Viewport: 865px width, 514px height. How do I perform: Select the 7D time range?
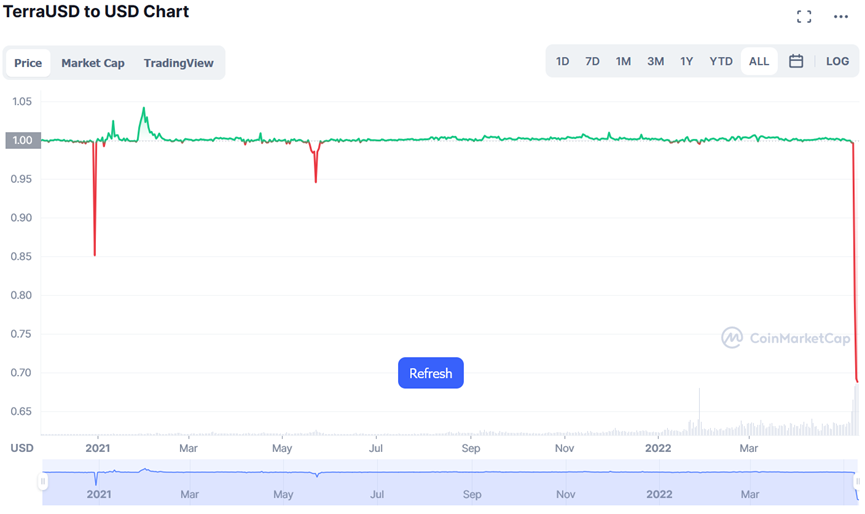click(592, 61)
